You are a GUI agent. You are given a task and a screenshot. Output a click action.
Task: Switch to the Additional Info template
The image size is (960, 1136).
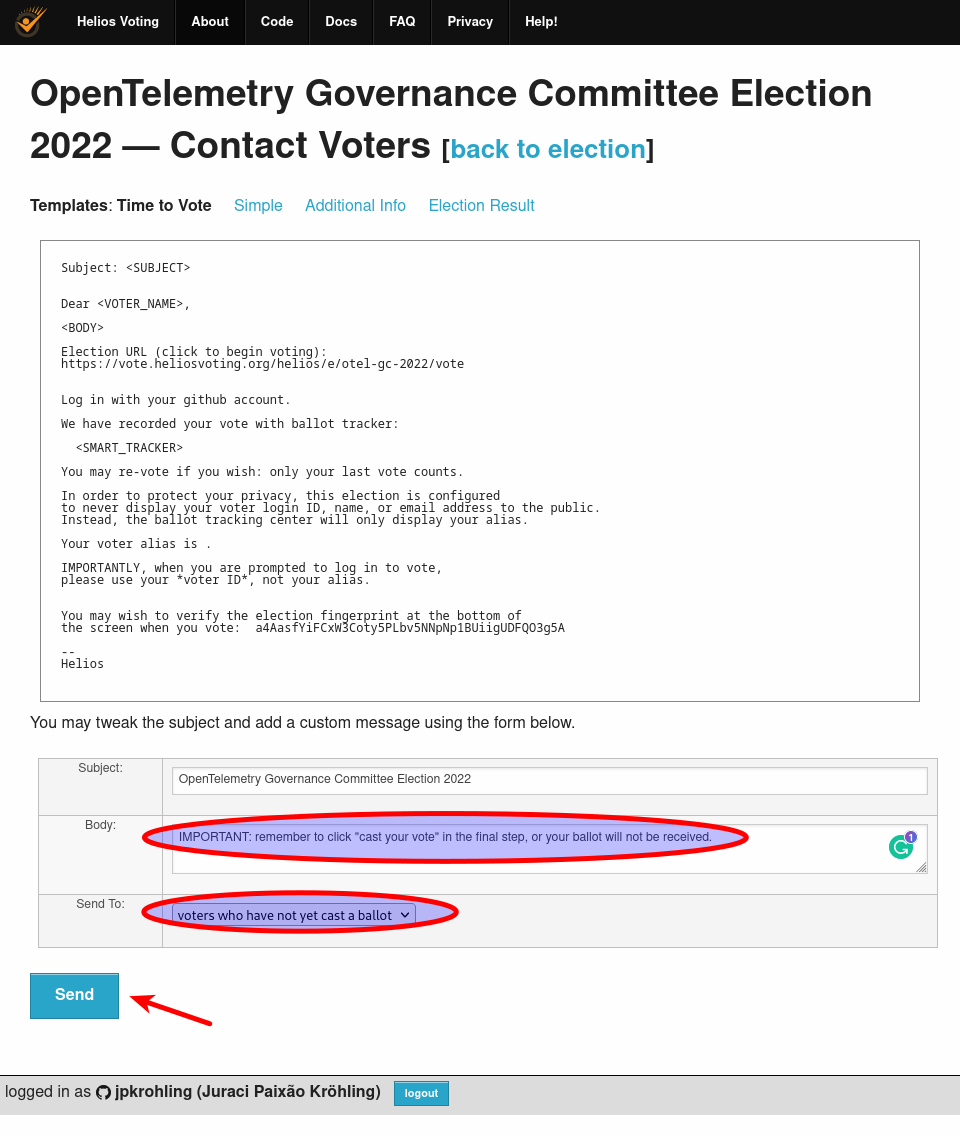click(x=355, y=205)
